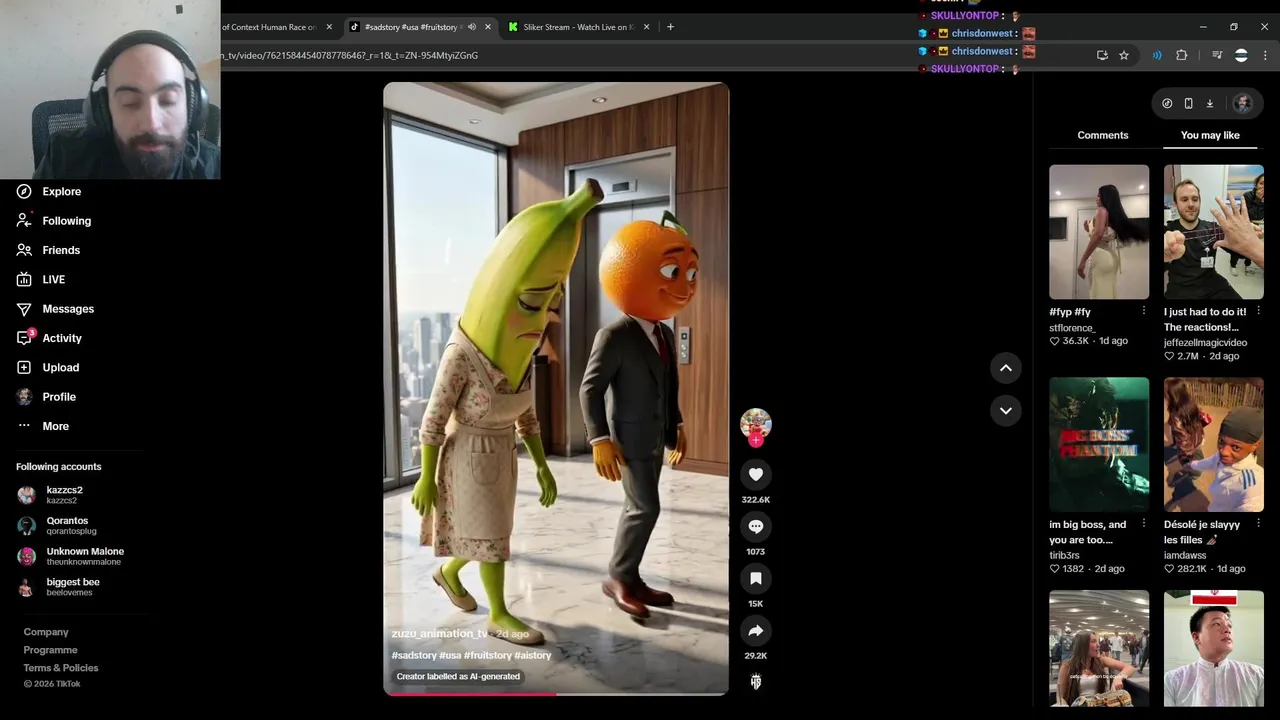Open the Upload plus icon in the sidebar
The width and height of the screenshot is (1280, 720).
point(24,367)
